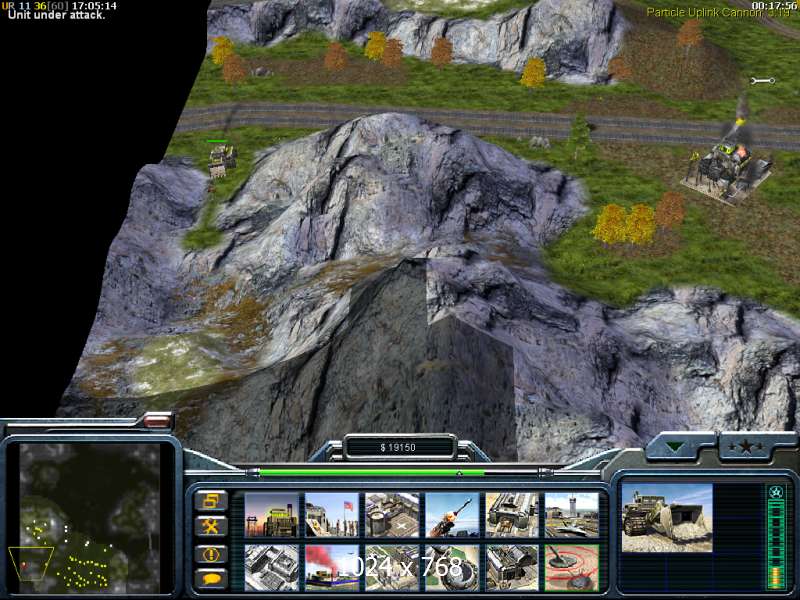Choose the green-bordered icon with red rings
Image resolution: width=800 pixels, height=600 pixels.
point(572,567)
